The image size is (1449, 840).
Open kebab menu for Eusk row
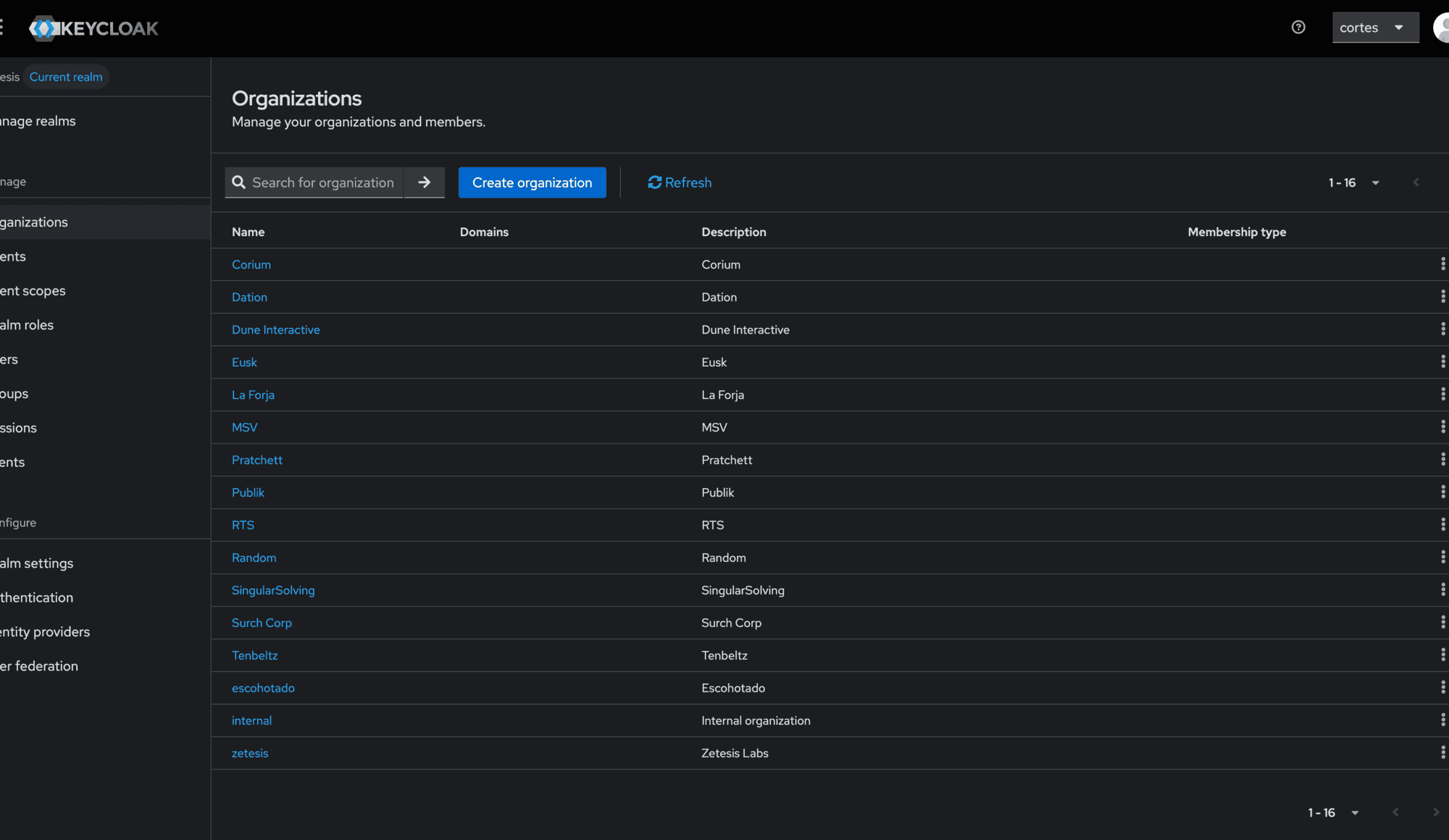pyautogui.click(x=1442, y=362)
